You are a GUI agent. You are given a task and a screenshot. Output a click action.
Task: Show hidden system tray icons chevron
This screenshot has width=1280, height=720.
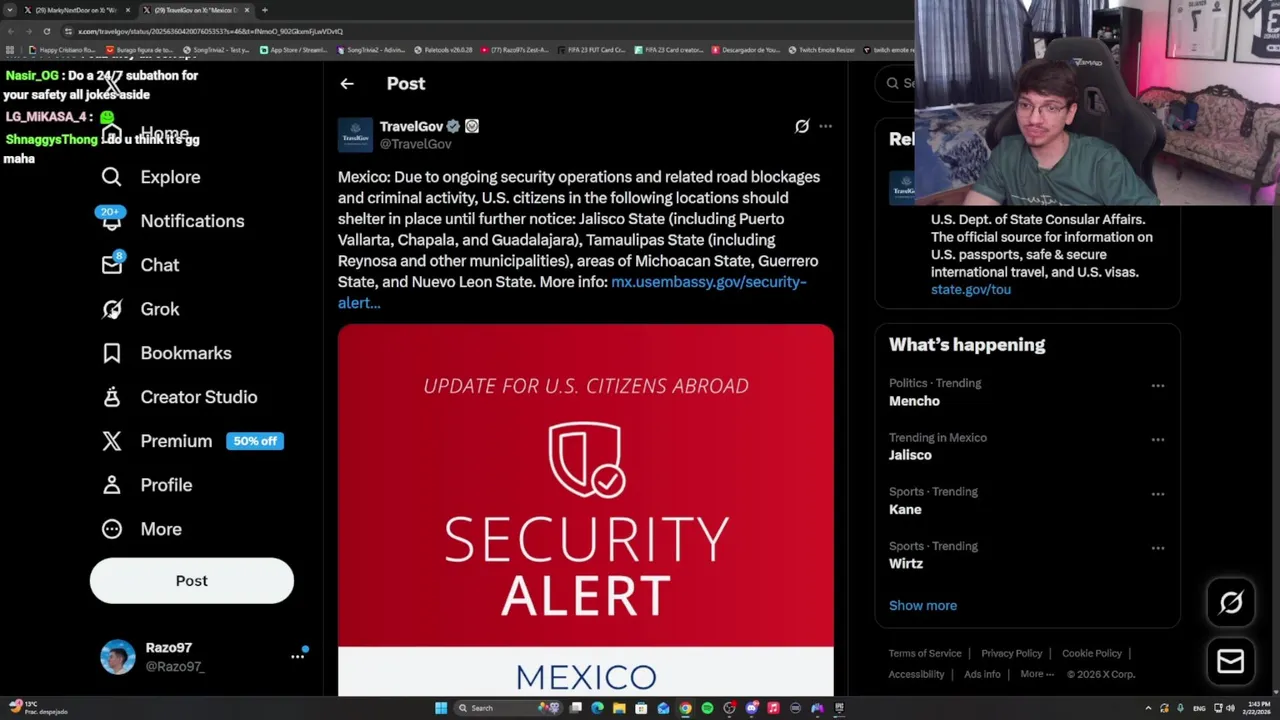(x=1148, y=708)
